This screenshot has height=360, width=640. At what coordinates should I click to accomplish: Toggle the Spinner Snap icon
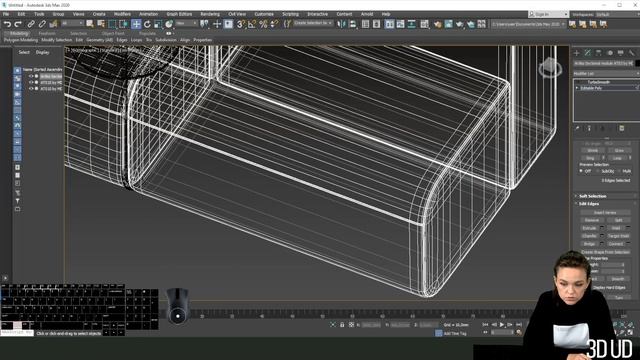[274, 24]
